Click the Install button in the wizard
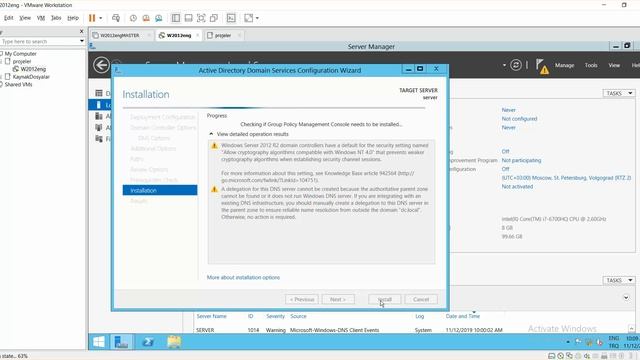The height and width of the screenshot is (360, 640). (384, 299)
